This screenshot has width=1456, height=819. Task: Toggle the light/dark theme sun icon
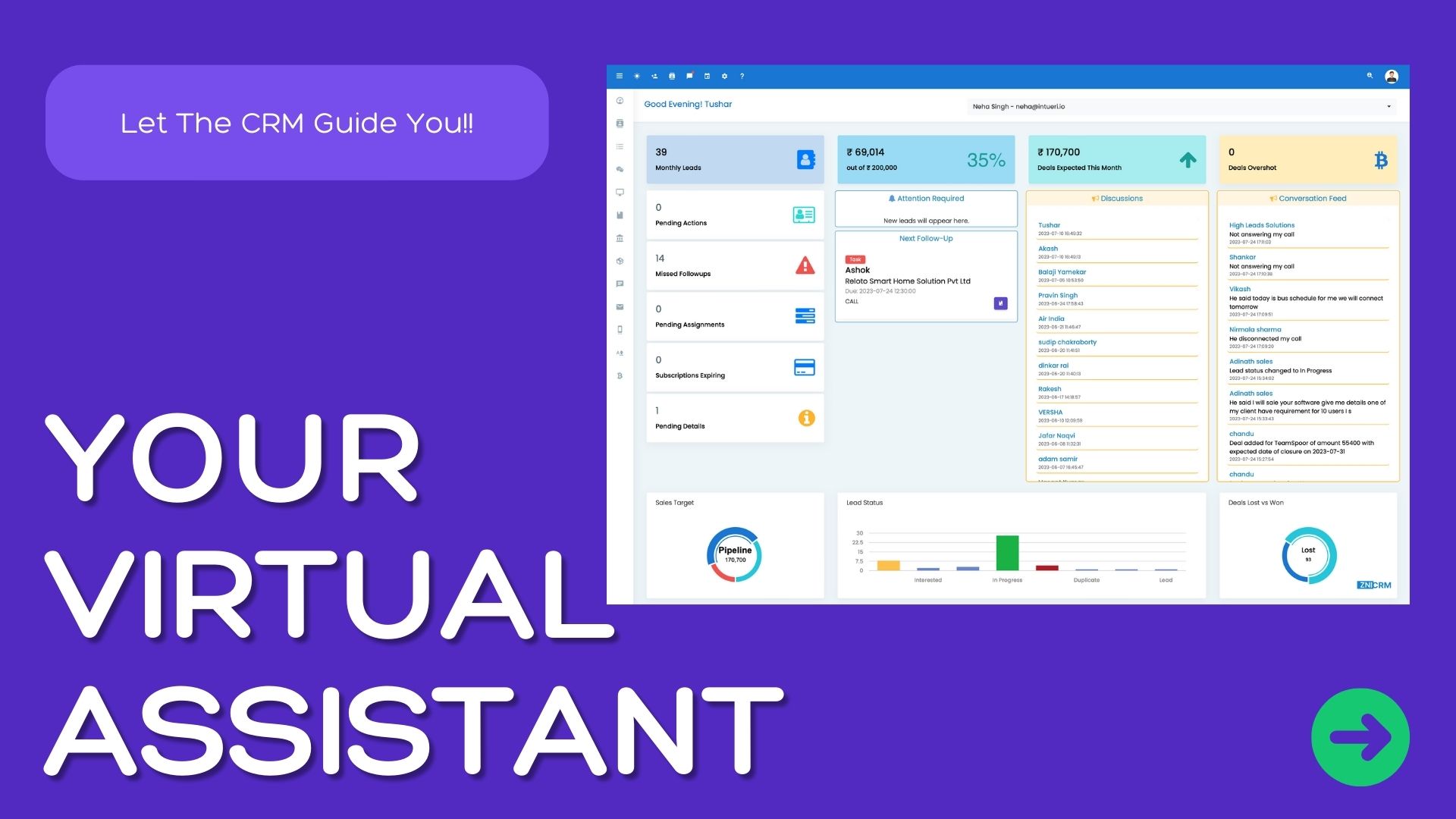coord(637,76)
